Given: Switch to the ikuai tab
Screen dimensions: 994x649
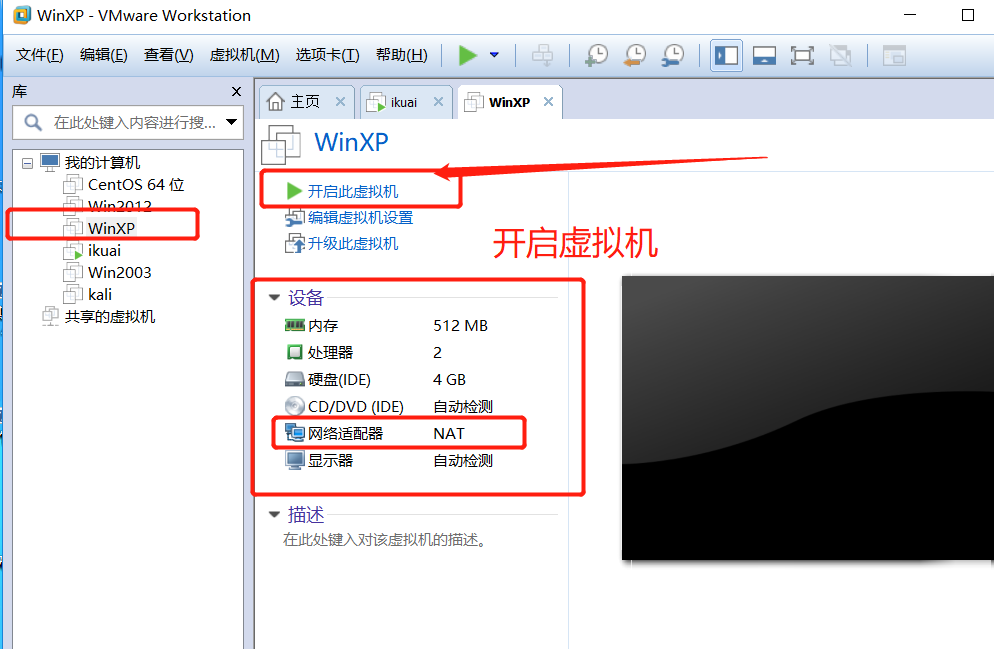Looking at the screenshot, I should click(x=406, y=102).
